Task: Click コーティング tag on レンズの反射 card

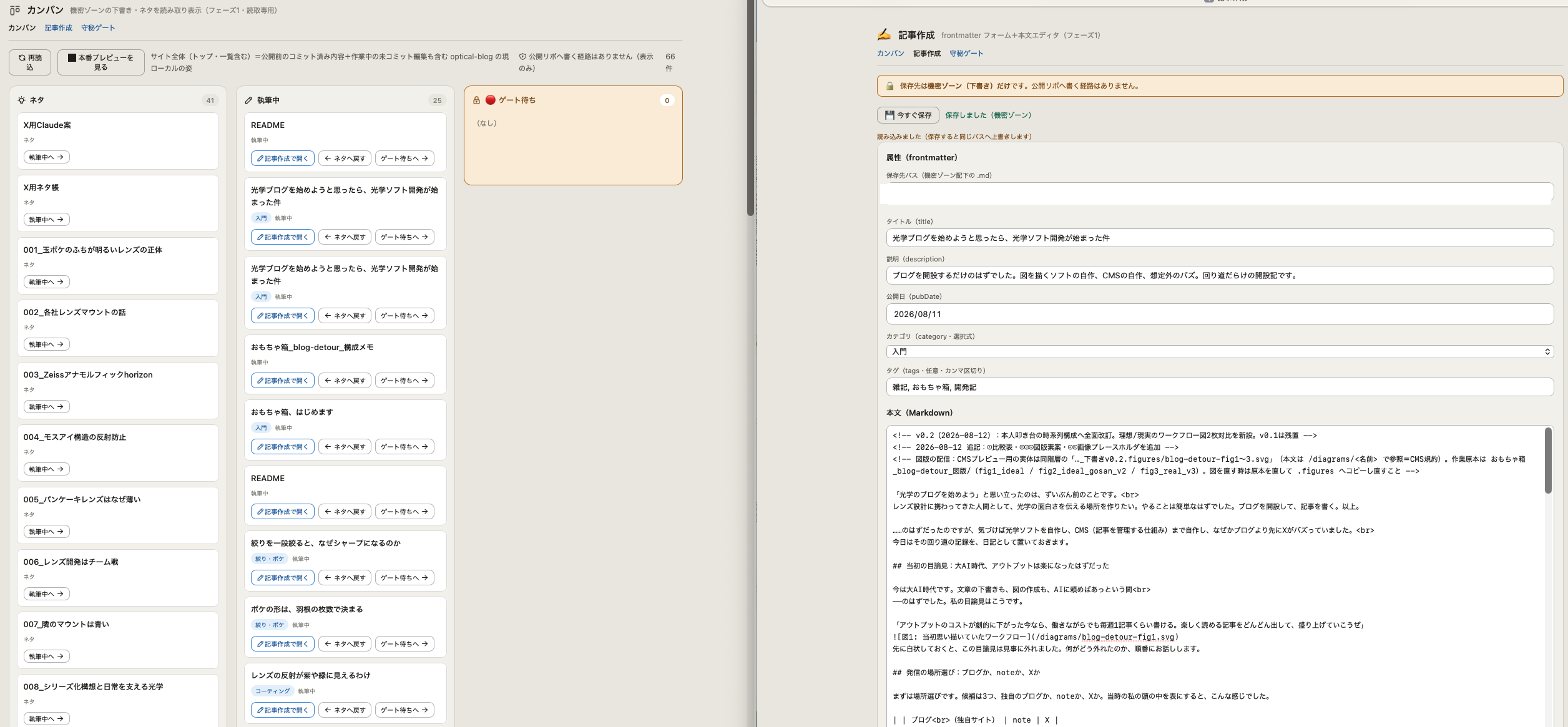Action: point(273,691)
